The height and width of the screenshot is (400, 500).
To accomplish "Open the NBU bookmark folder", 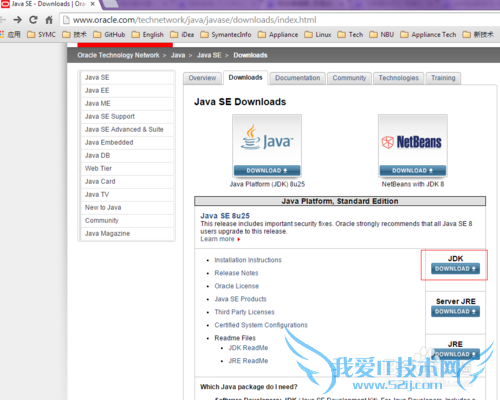I will click(x=382, y=35).
